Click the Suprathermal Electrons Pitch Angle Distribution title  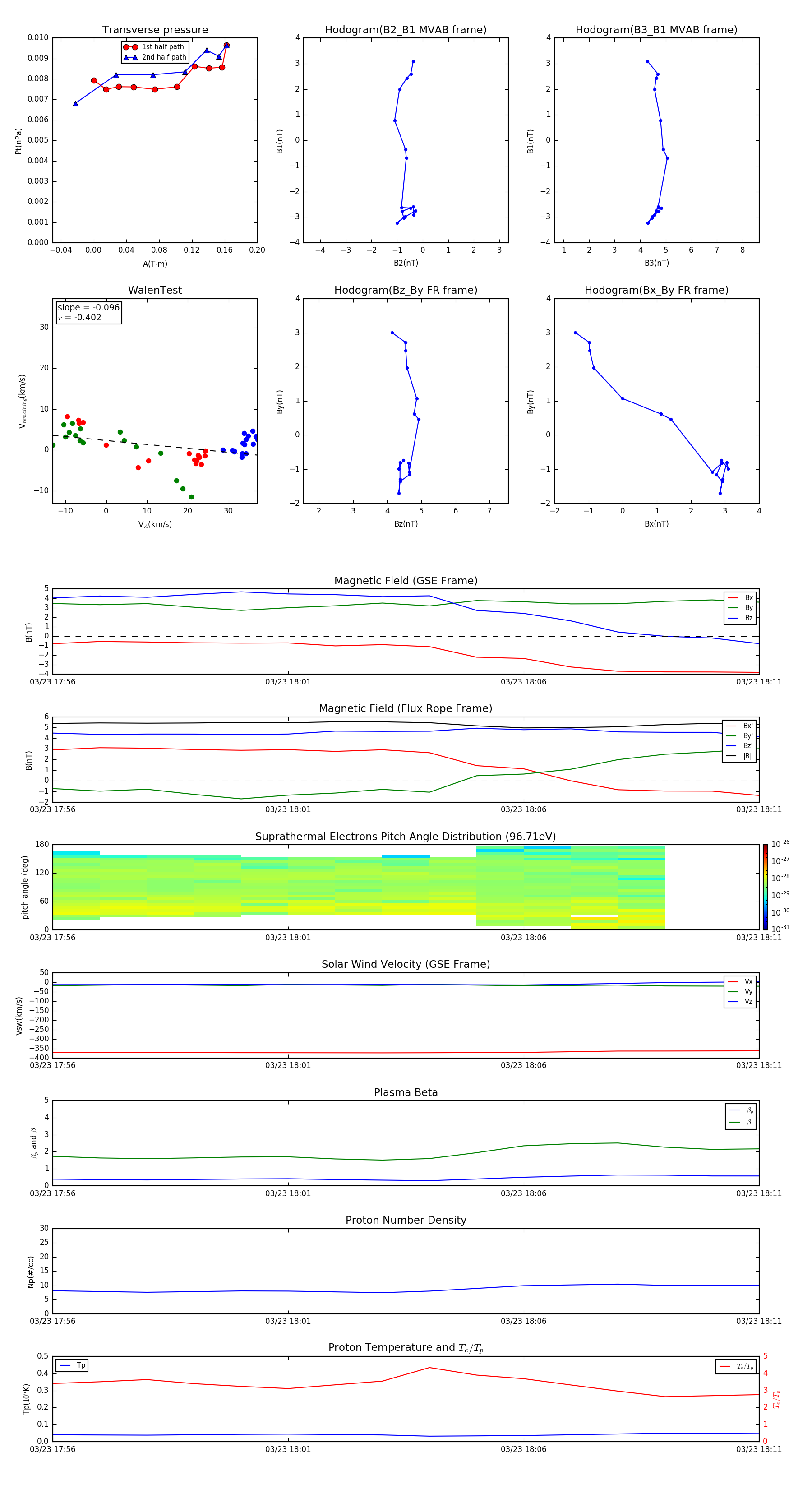406,837
